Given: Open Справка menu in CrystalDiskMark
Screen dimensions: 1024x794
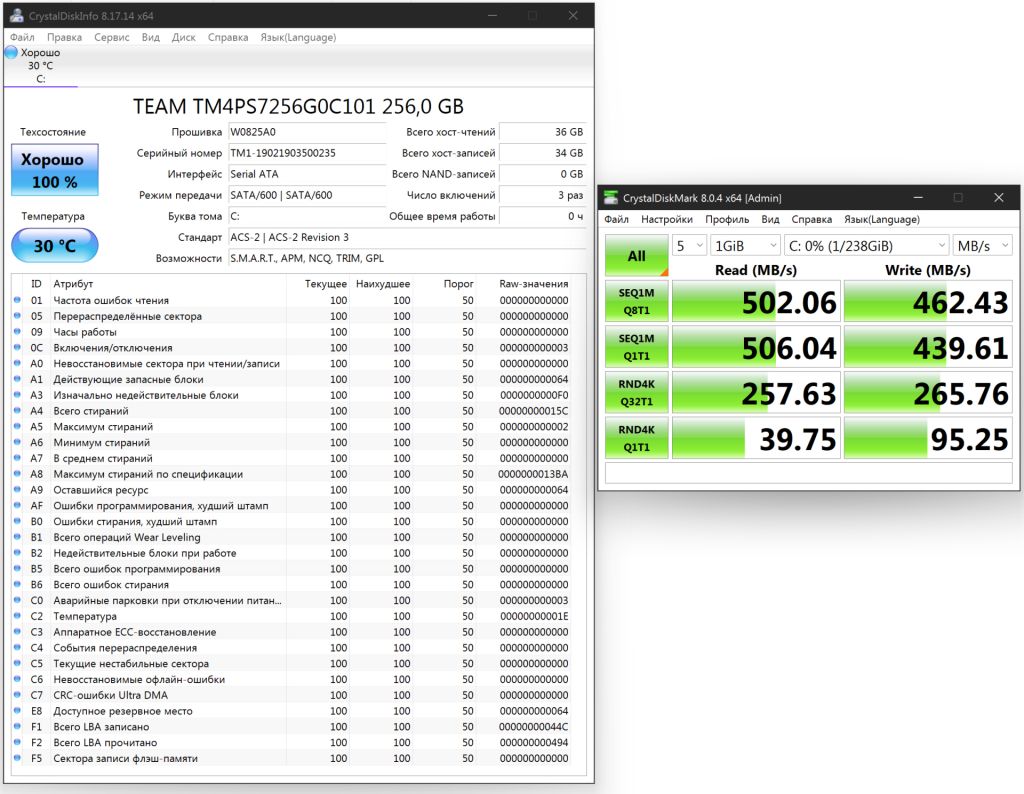Looking at the screenshot, I should (812, 219).
